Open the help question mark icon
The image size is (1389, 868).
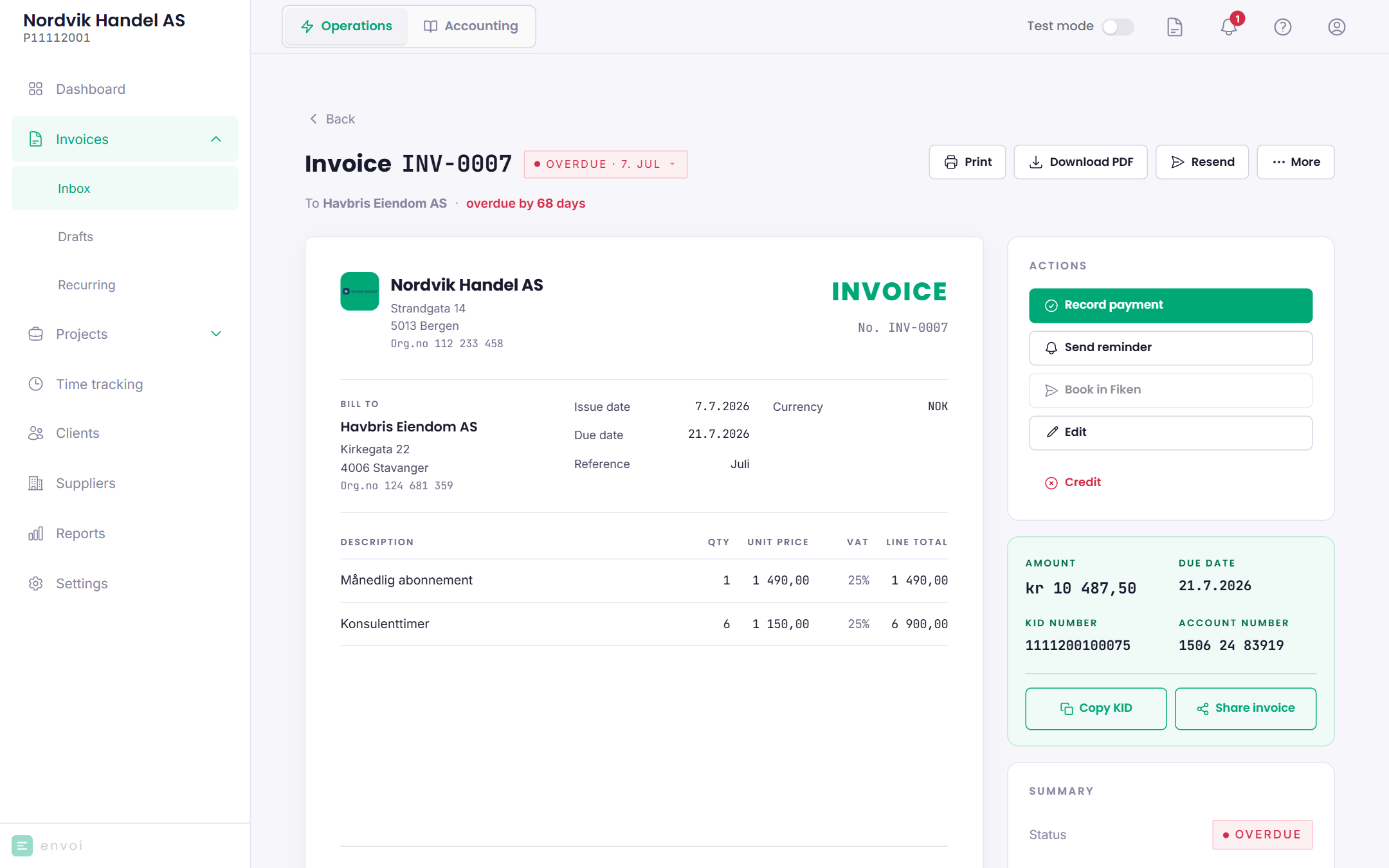tap(1283, 27)
